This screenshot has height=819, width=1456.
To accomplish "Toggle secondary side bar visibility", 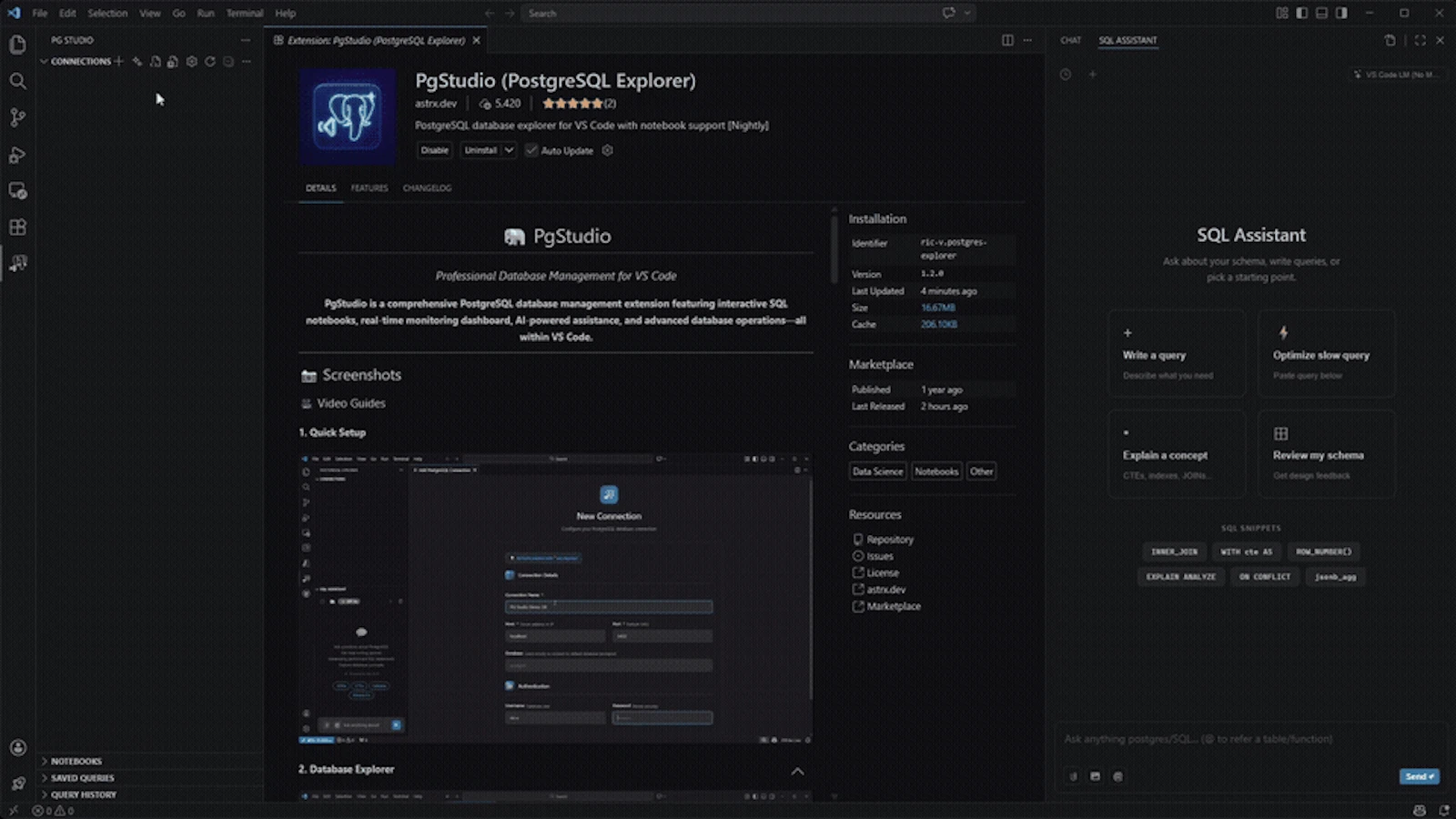I will pos(1341,13).
